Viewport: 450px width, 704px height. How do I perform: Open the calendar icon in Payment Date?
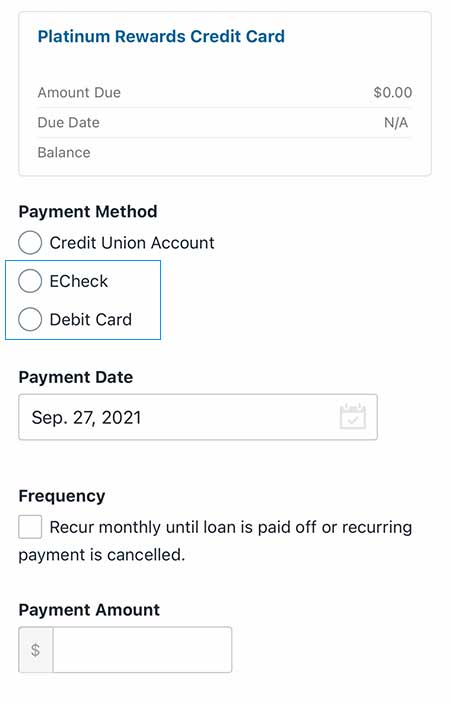353,417
